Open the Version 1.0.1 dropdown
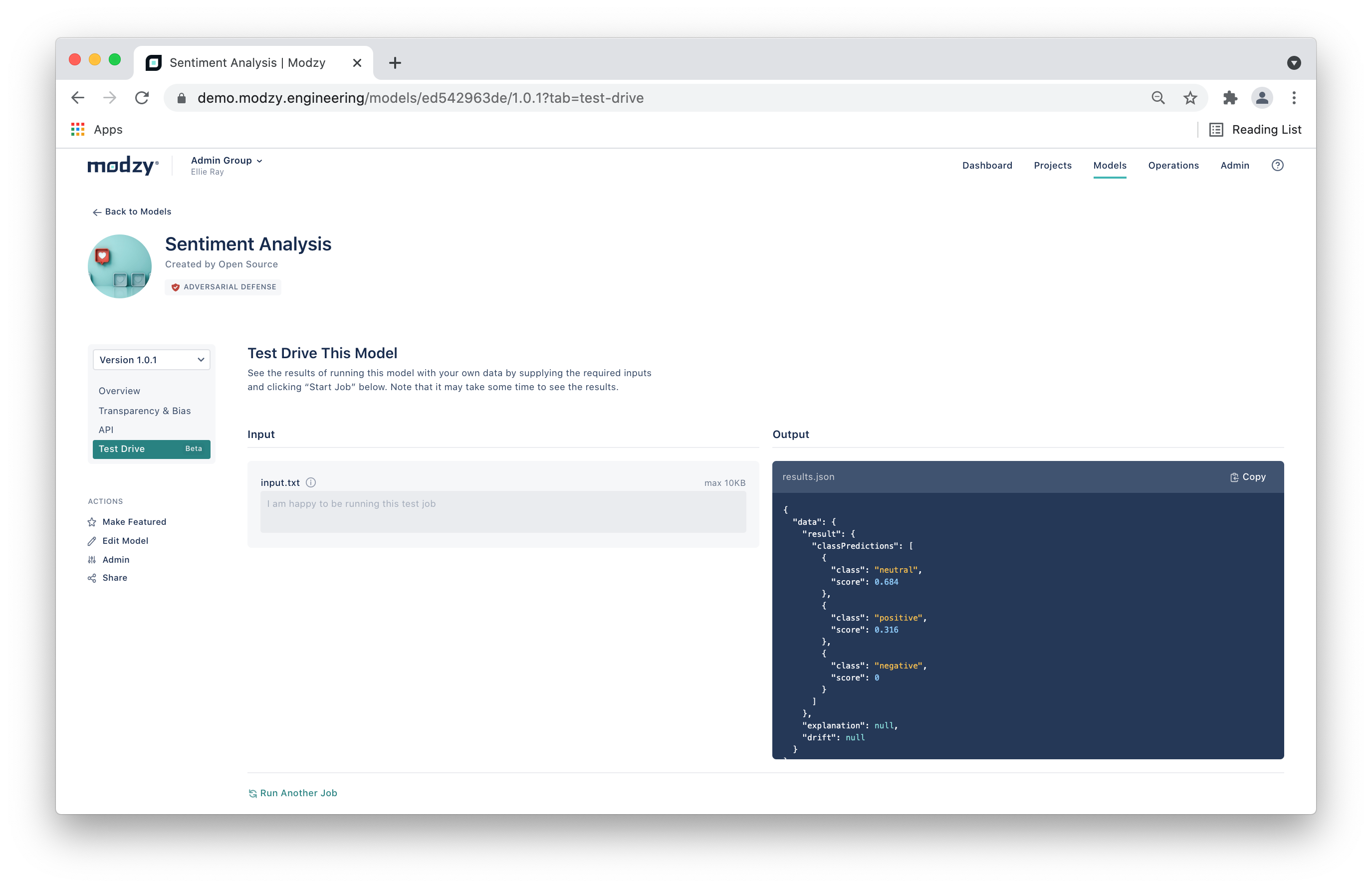The height and width of the screenshot is (888, 1372). tap(151, 360)
